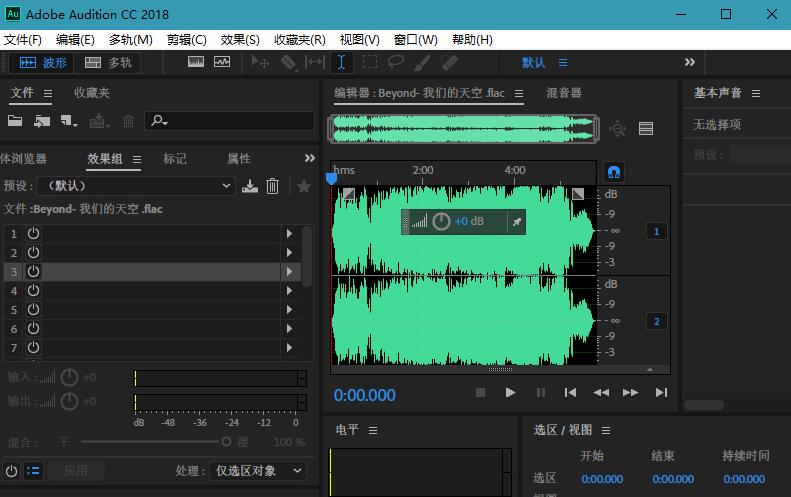Toggle the effects rack list view button

pyautogui.click(x=34, y=471)
